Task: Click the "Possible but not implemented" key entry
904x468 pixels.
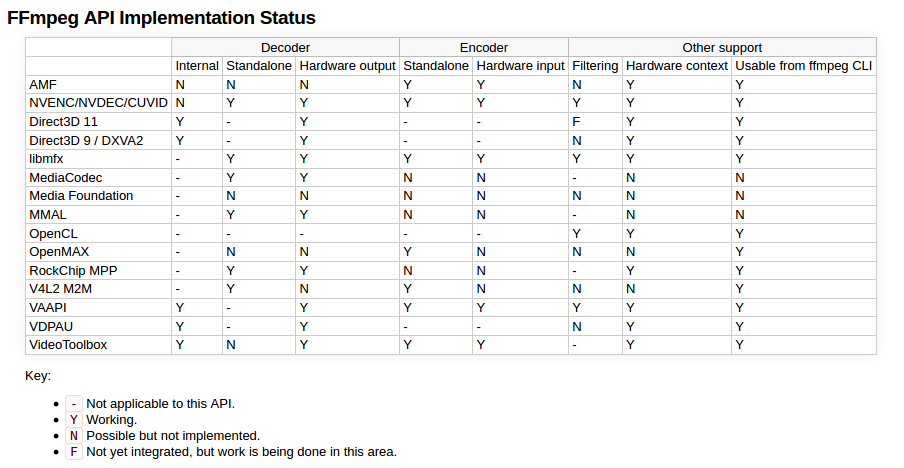Action: (x=173, y=436)
